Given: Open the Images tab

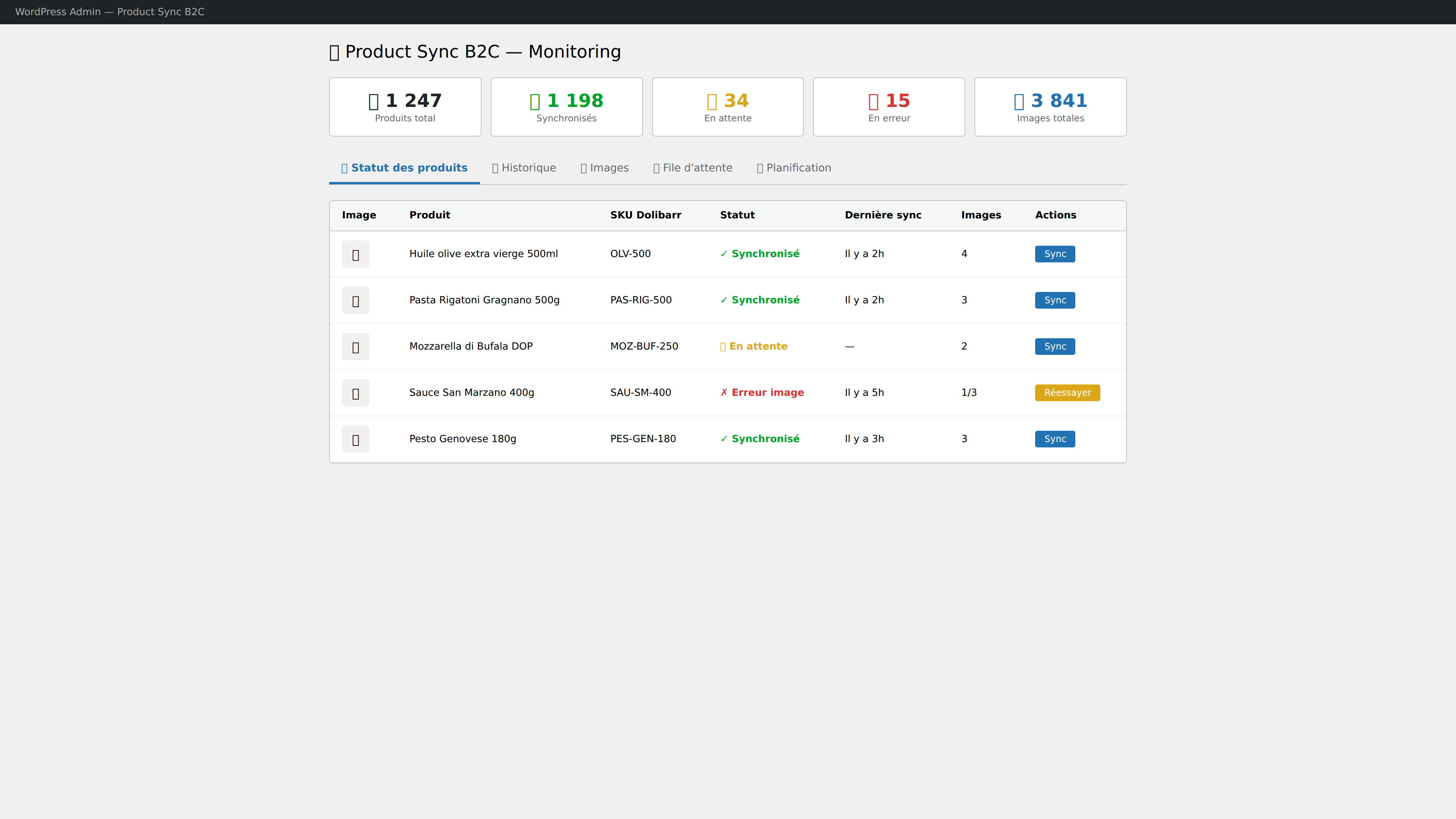Looking at the screenshot, I should [x=605, y=167].
